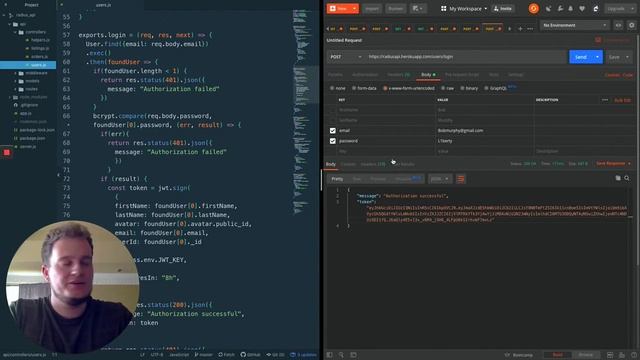Switch to the Params request tab
The height and width of the screenshot is (360, 640).
click(335, 75)
